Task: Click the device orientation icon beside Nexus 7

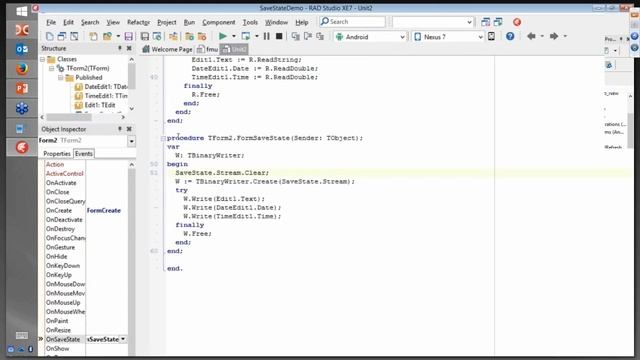Action: [491, 36]
